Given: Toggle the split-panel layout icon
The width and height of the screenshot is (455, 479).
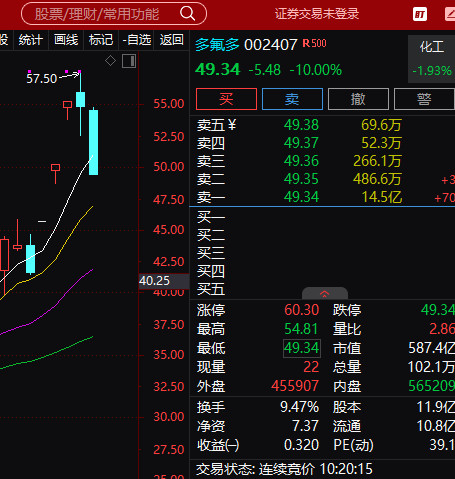Looking at the screenshot, I should [129, 61].
